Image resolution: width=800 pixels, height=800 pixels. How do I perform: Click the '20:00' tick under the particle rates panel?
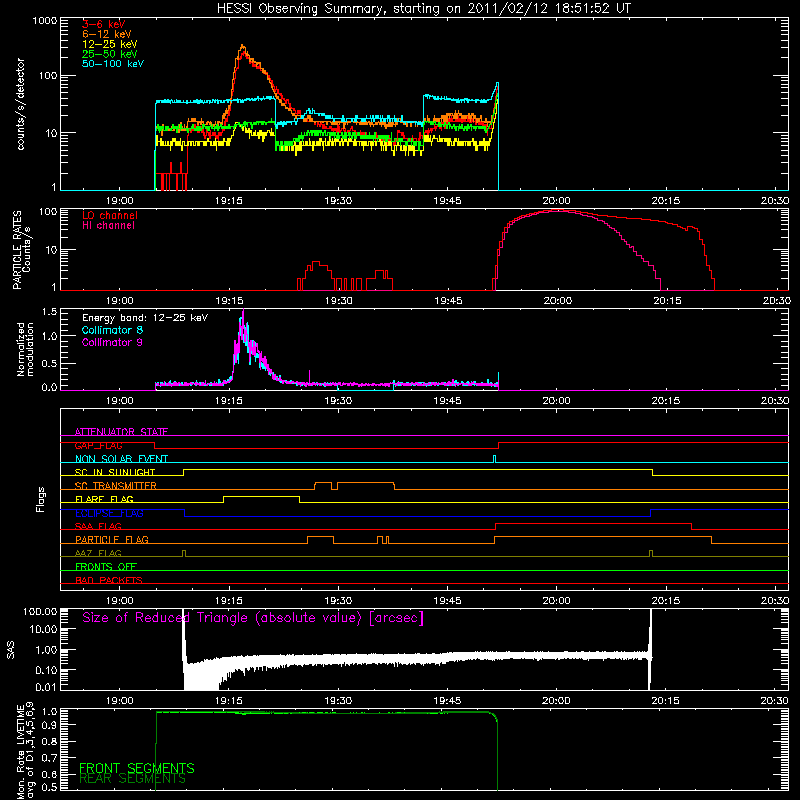[x=558, y=301]
